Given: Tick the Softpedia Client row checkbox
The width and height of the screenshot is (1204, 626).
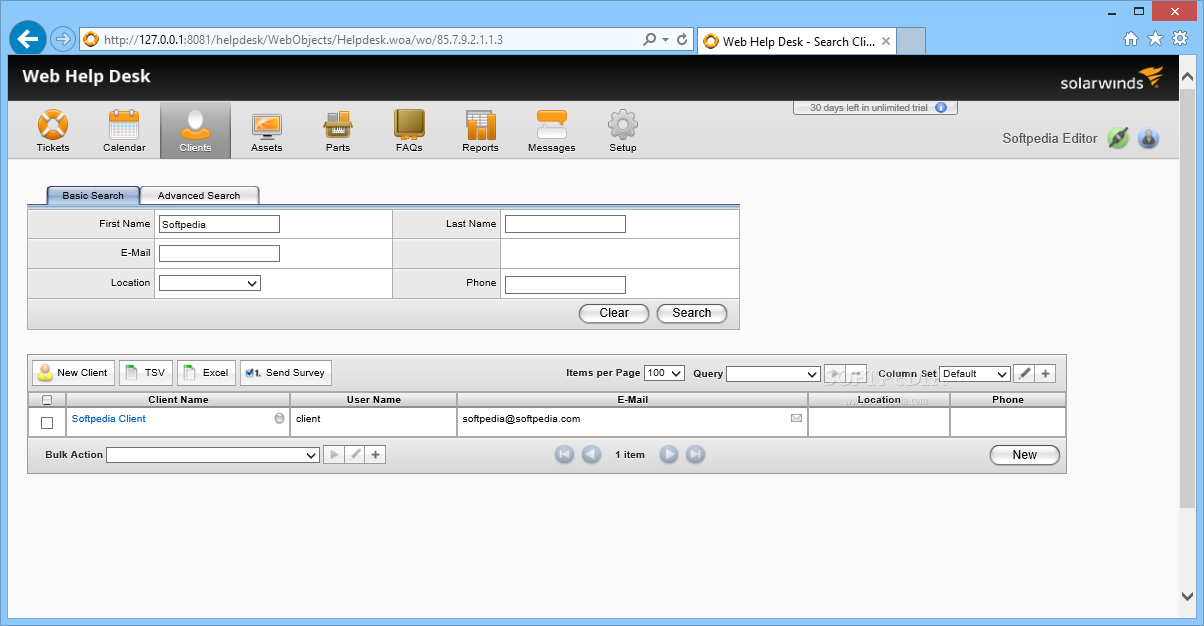Looking at the screenshot, I should point(47,423).
